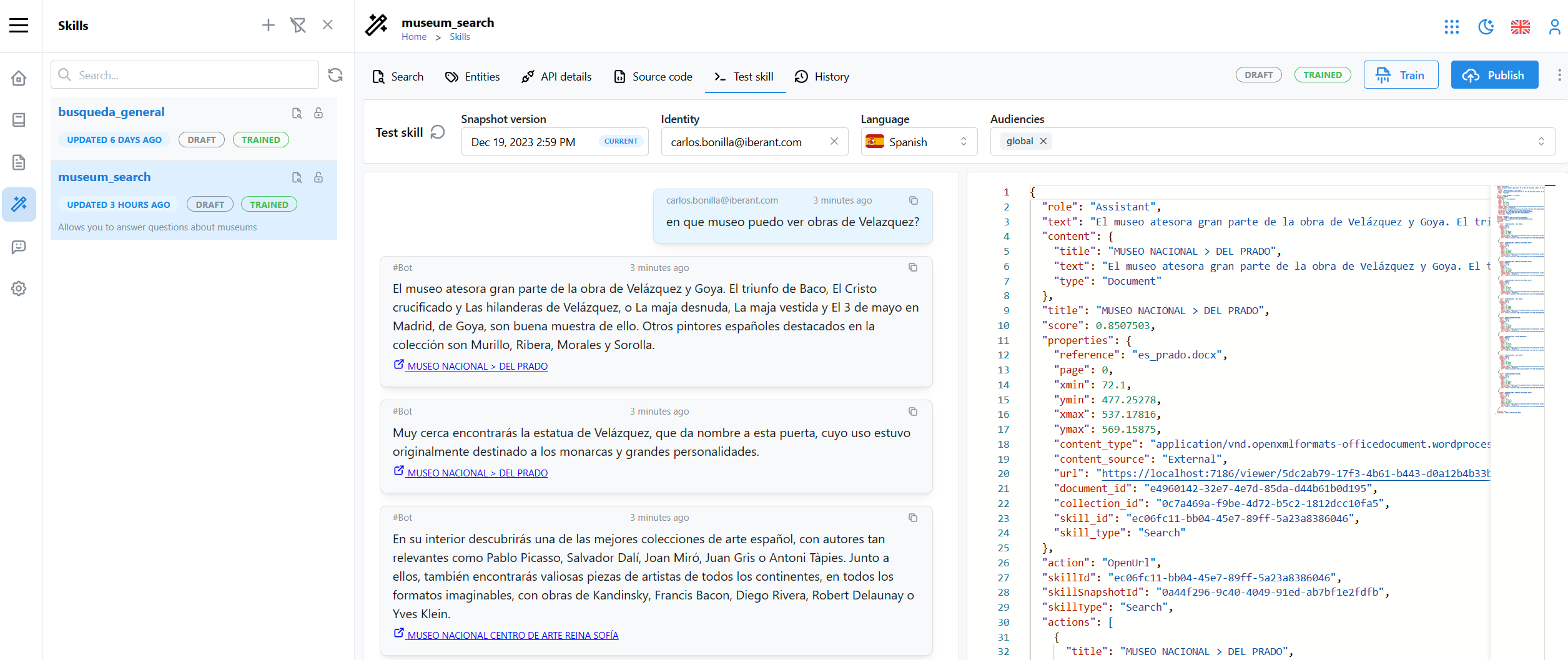Click the skills Search input field
This screenshot has height=660, width=1568.
(x=185, y=75)
